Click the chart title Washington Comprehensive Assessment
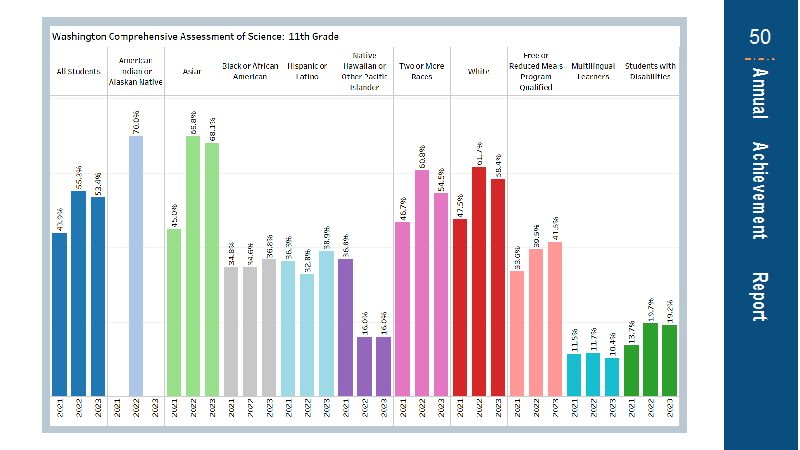 pyautogui.click(x=195, y=37)
